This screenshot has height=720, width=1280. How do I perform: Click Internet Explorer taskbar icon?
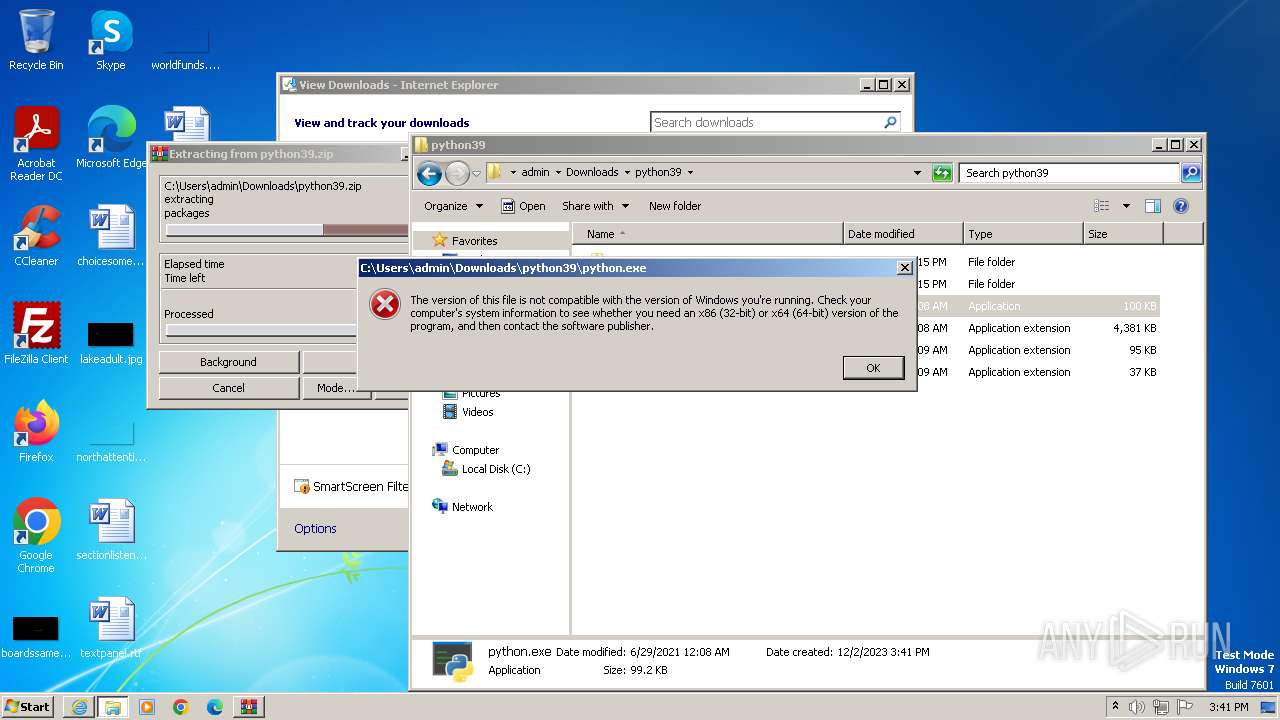click(79, 707)
